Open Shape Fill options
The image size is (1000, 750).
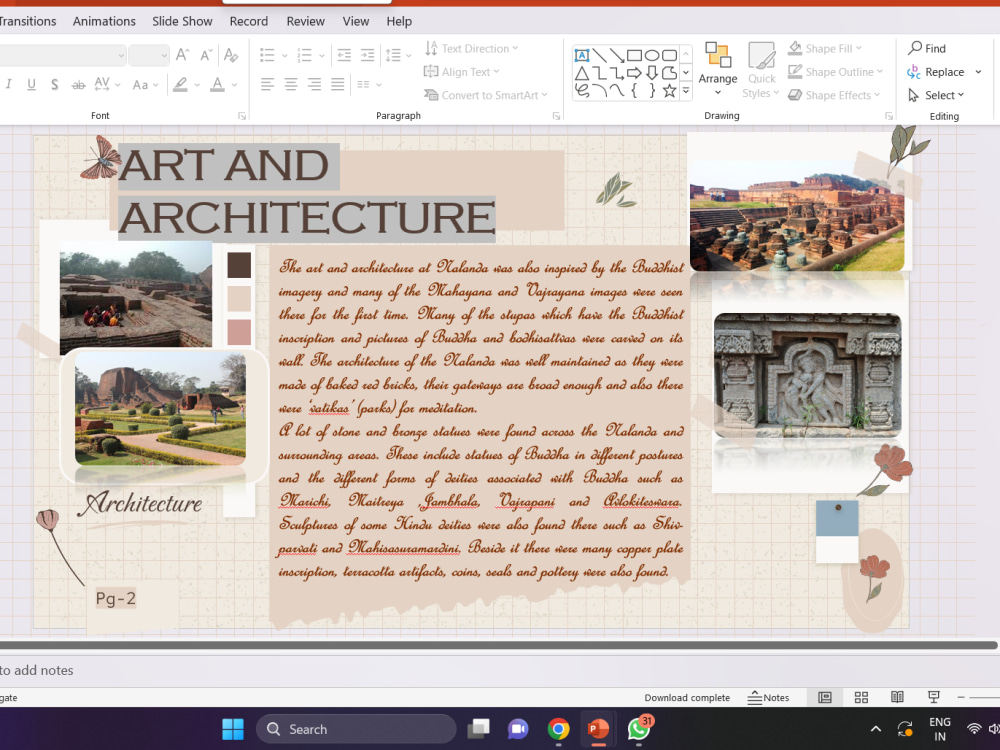point(825,48)
